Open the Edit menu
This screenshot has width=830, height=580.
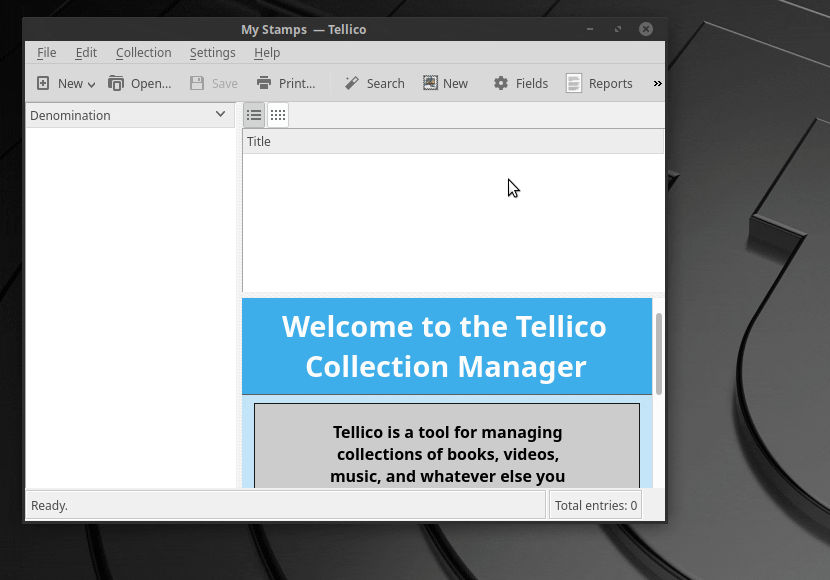point(86,52)
